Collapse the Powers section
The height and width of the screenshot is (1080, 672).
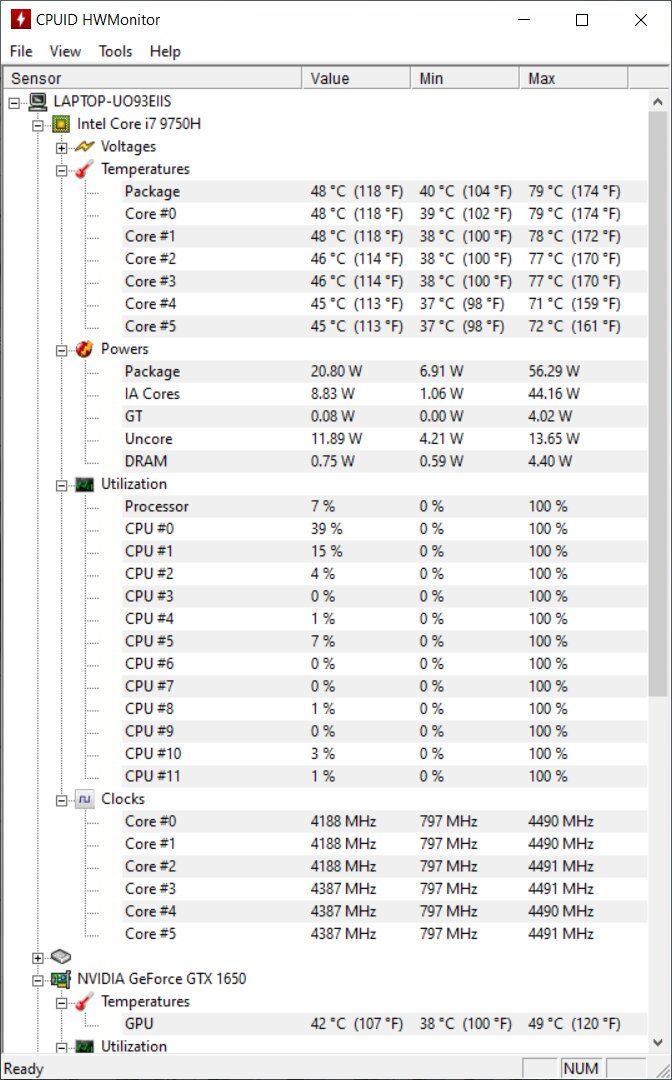(62, 350)
